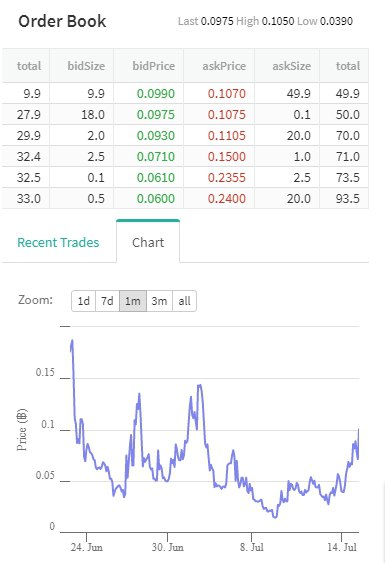Click the 24. Jun axis label
The width and height of the screenshot is (385, 563).
pos(87,547)
